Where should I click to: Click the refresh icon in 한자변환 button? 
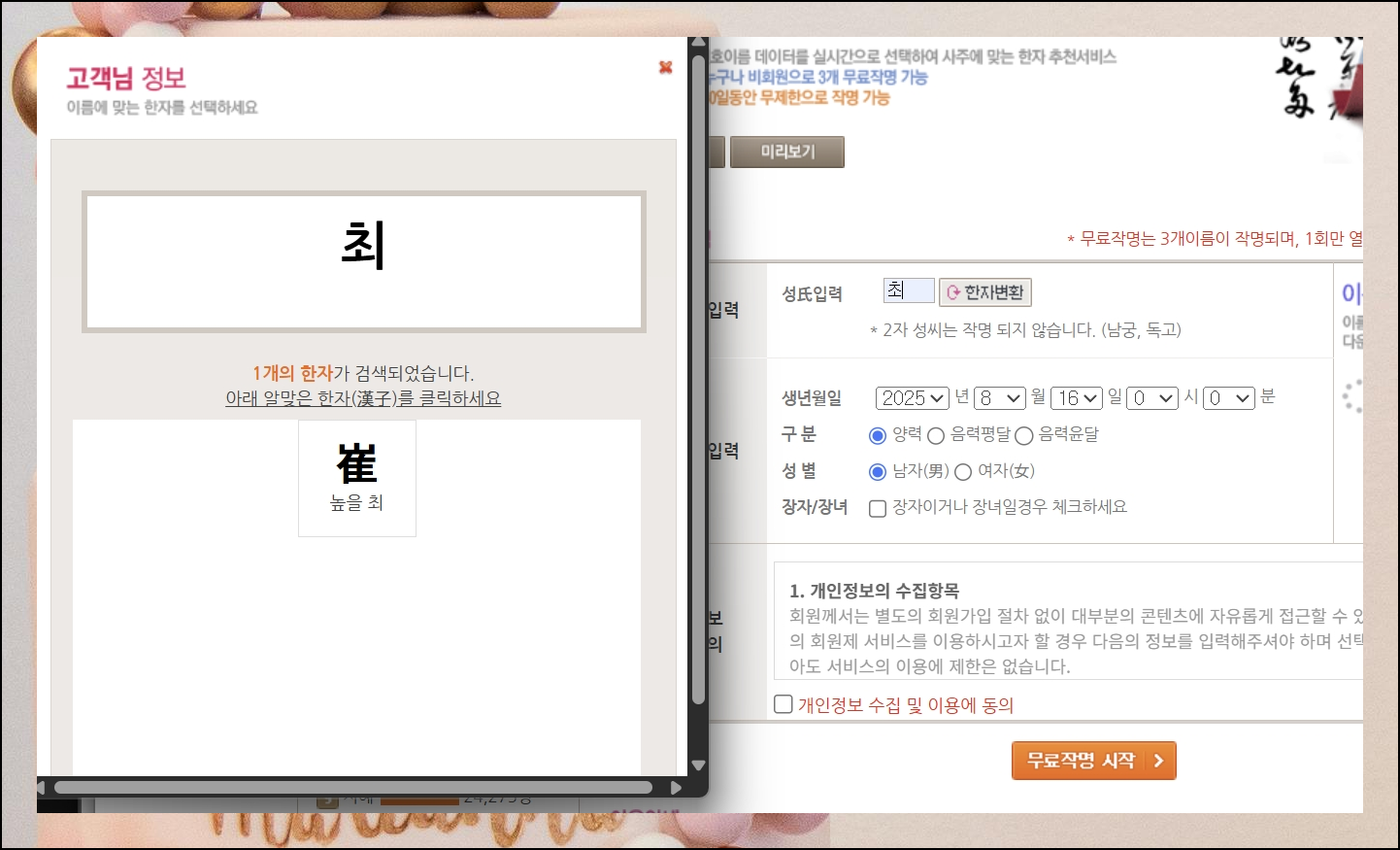(952, 292)
